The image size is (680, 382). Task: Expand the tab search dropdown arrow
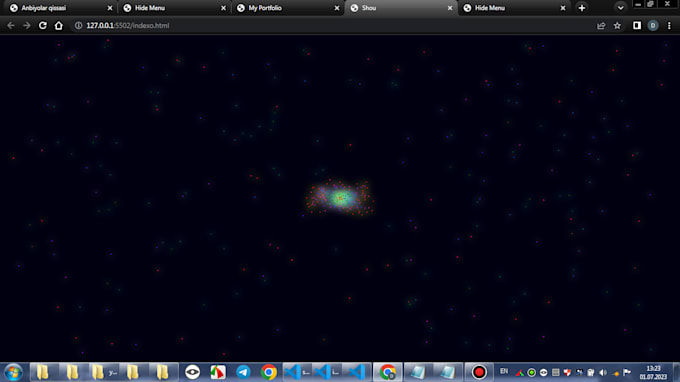621,8
